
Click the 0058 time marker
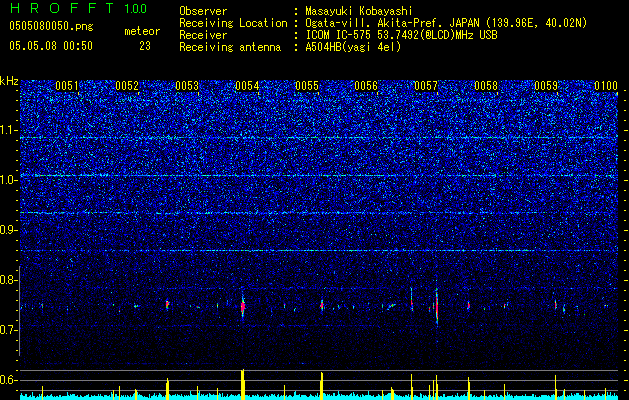(486, 86)
